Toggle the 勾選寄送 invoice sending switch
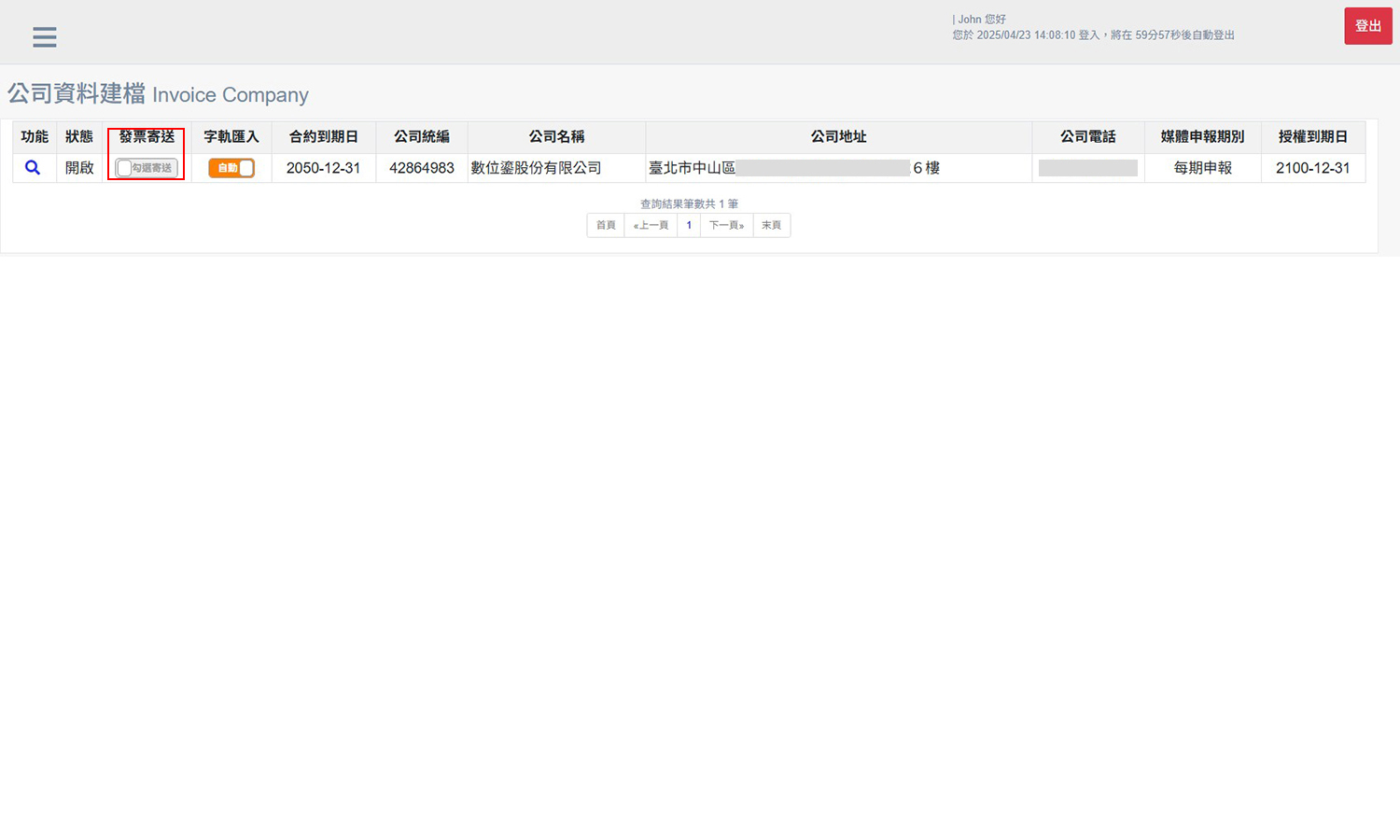Screen dimensions: 1400x840 click(x=146, y=168)
